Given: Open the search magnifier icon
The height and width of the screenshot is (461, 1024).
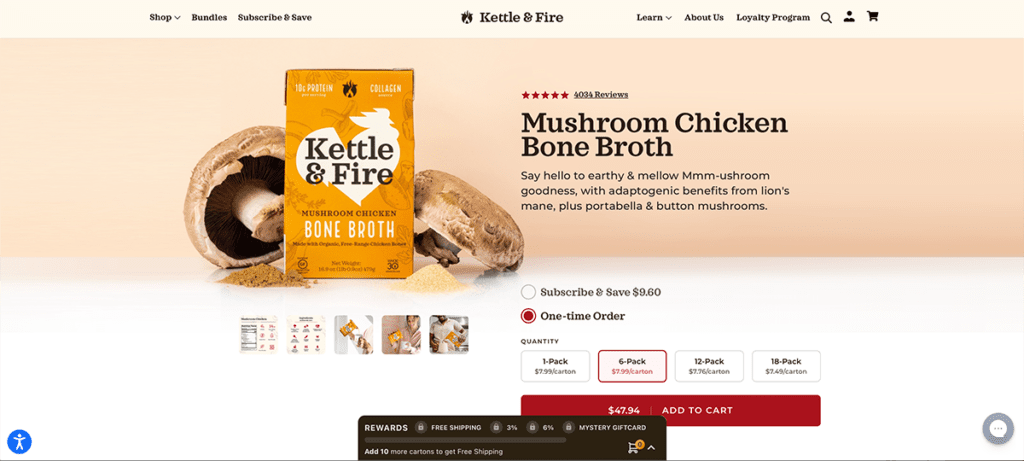Looking at the screenshot, I should pos(826,18).
